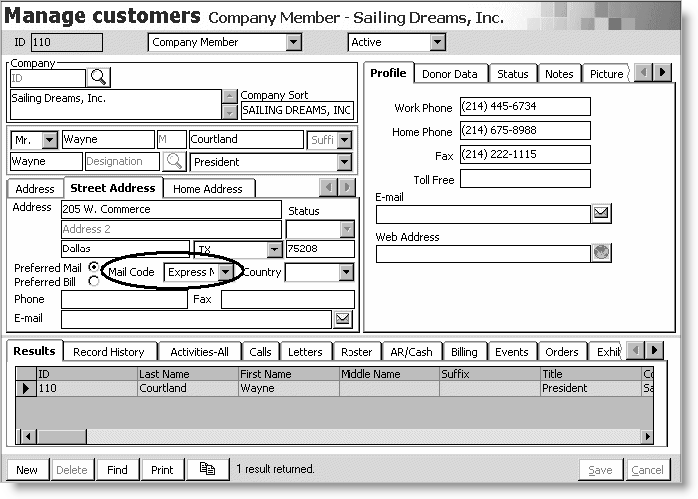Click the envelope icon in Street Address tab
Screen dimensions: 698x499
[x=342, y=319]
